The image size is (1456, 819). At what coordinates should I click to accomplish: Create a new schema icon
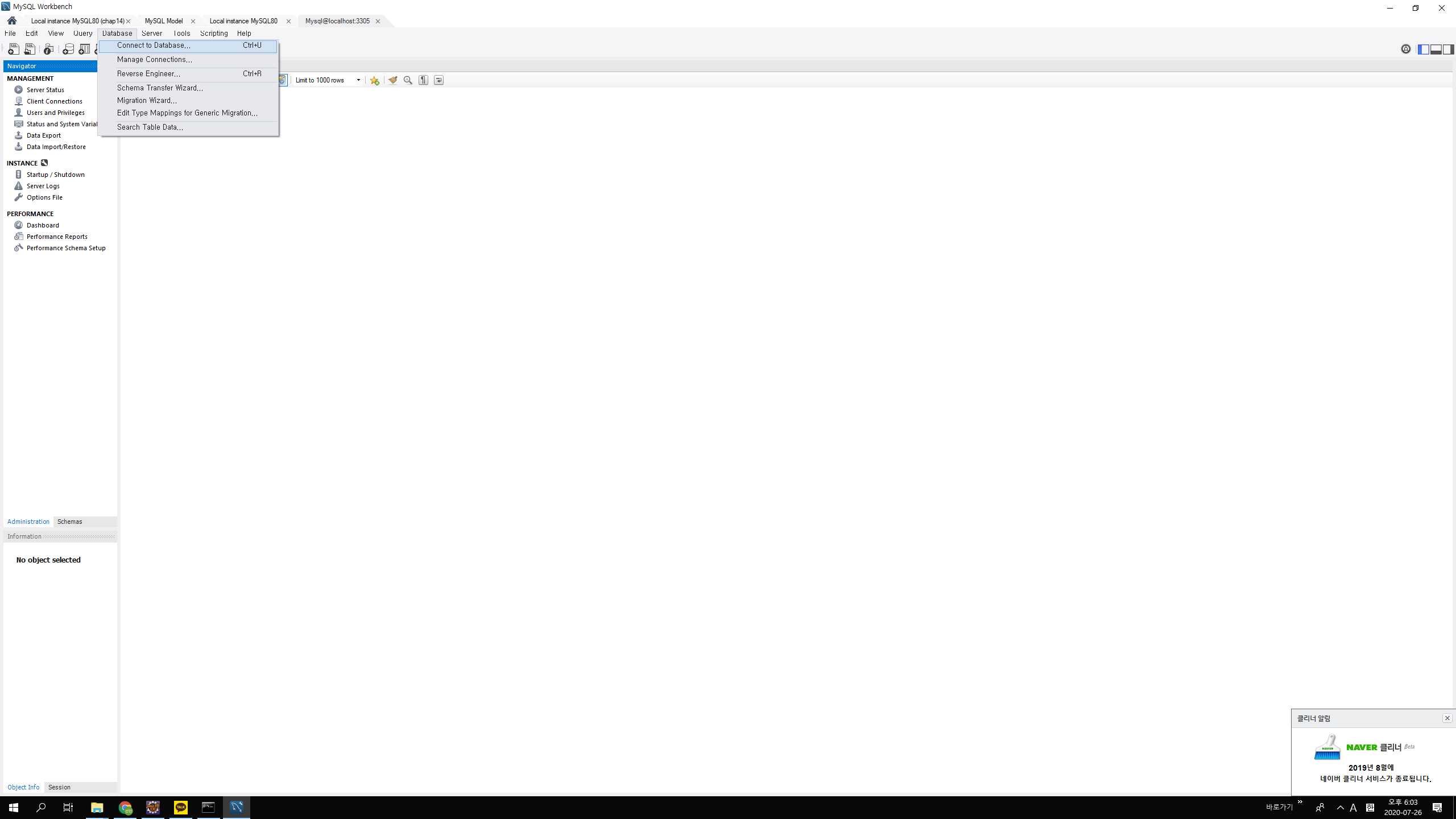click(x=68, y=49)
